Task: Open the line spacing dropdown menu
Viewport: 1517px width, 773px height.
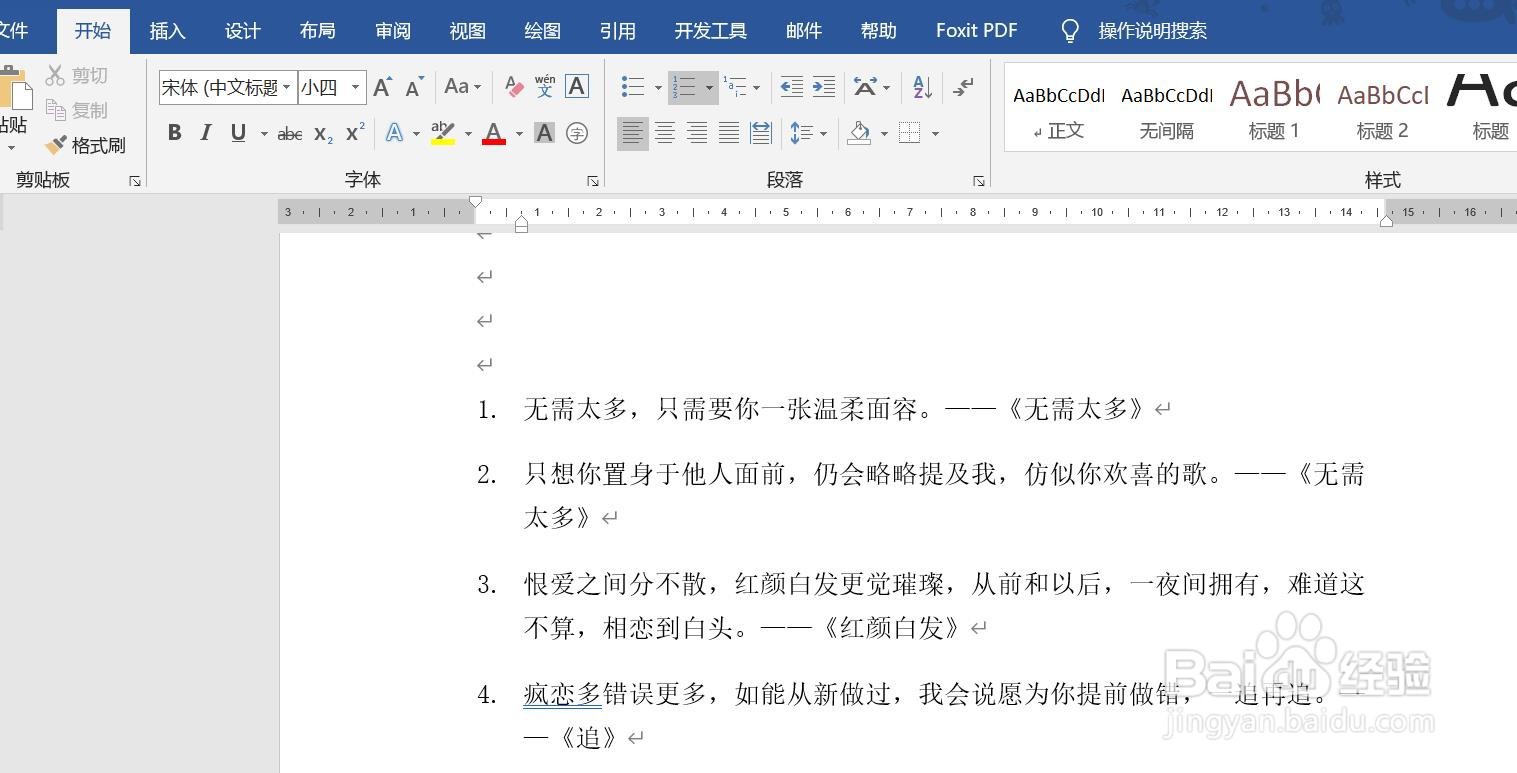Action: click(x=822, y=132)
